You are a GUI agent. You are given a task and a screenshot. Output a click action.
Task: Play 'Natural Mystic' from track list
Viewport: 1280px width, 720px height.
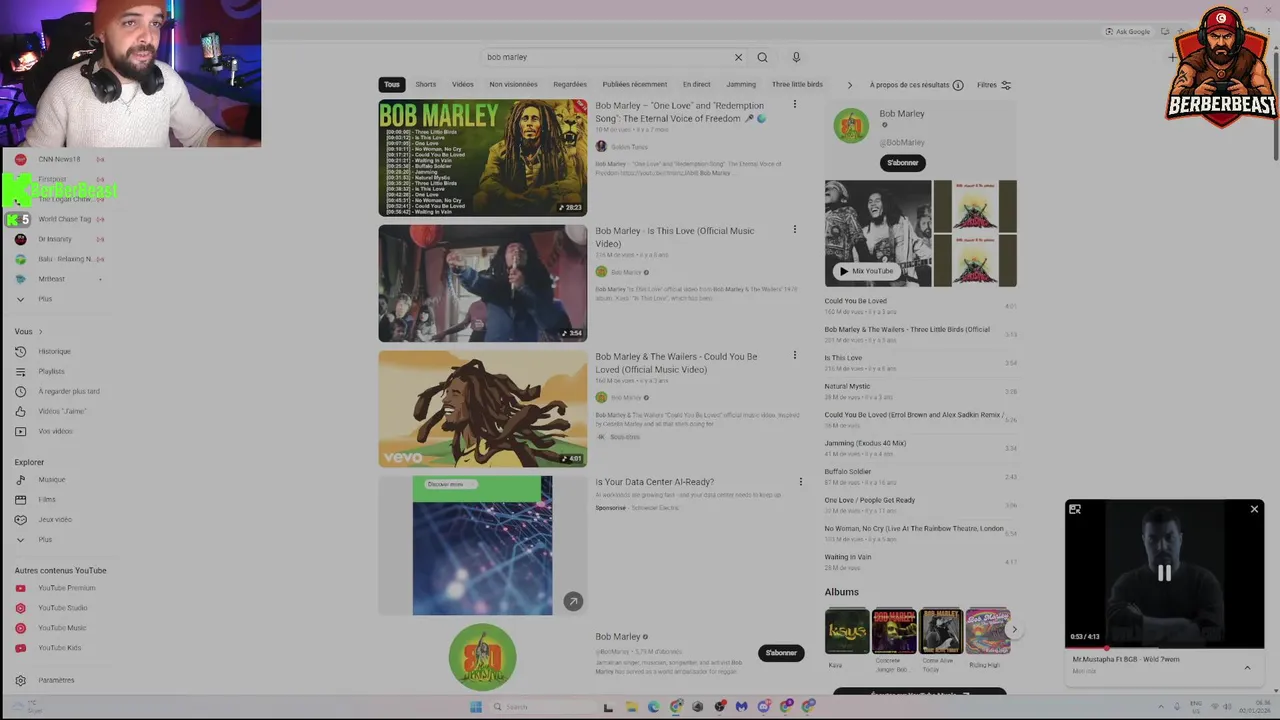920,391
